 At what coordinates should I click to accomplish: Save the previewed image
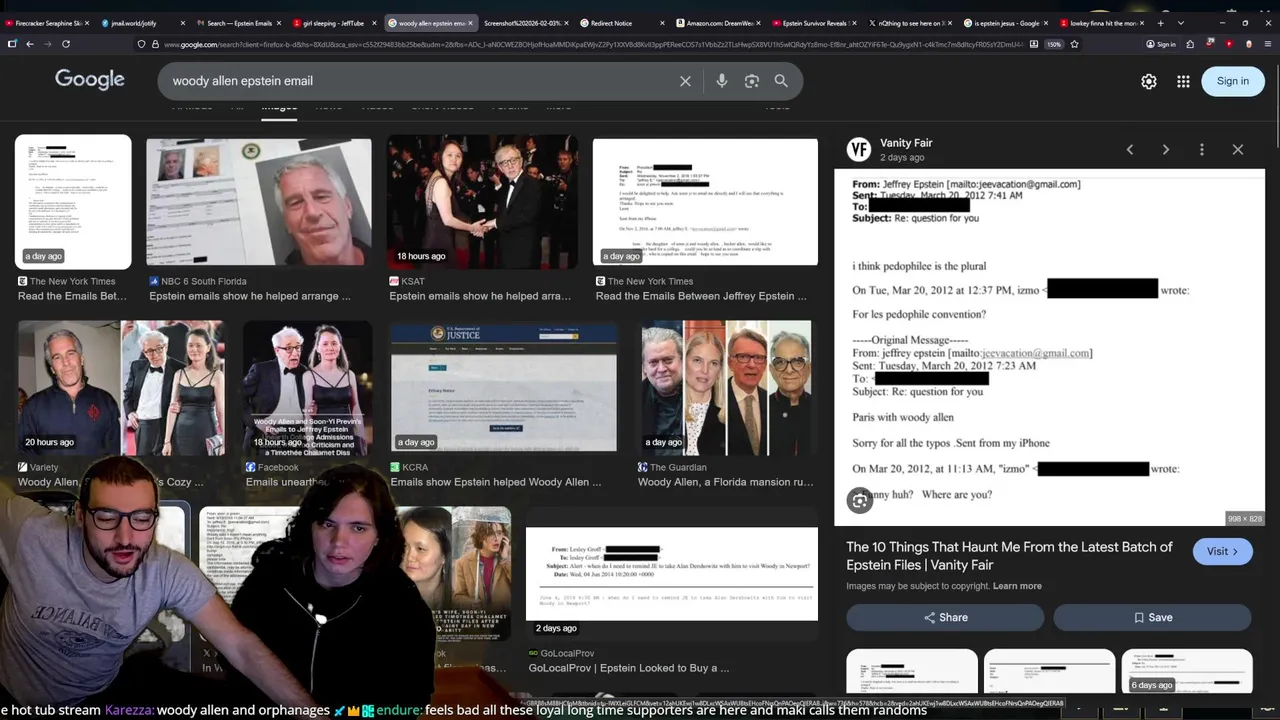[1152, 618]
